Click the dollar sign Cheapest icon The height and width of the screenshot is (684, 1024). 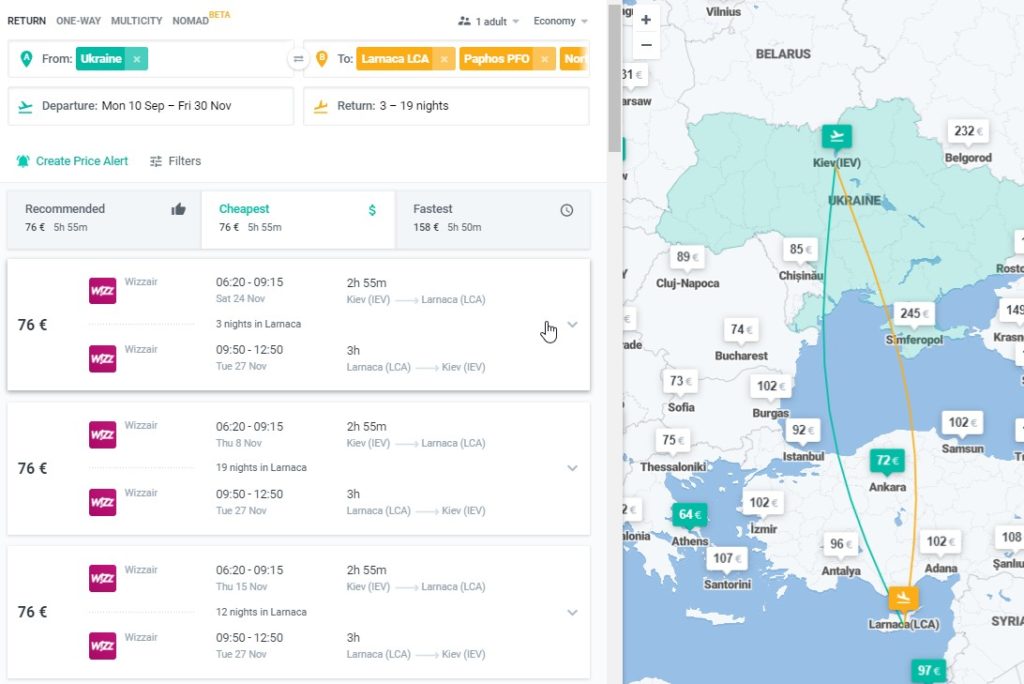click(372, 210)
